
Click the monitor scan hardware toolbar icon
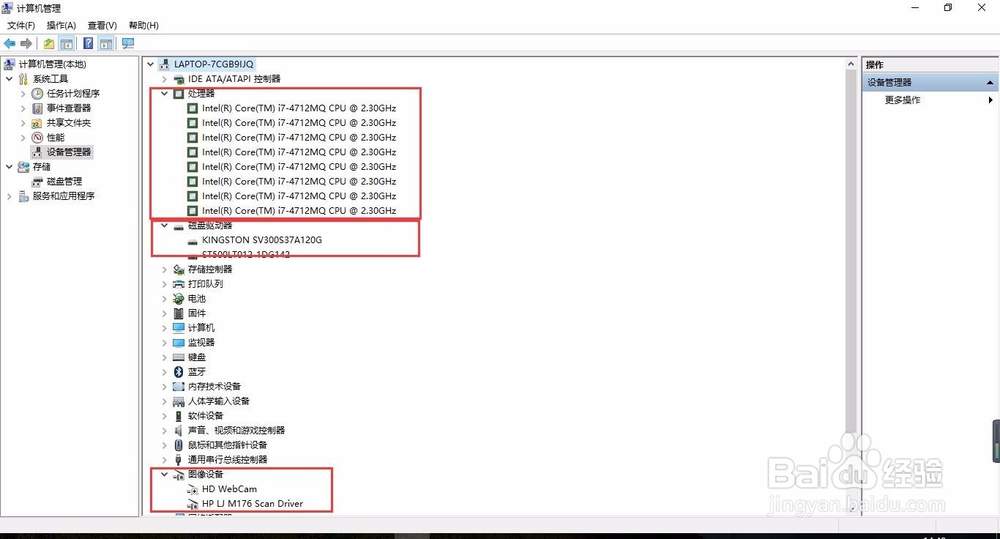click(x=128, y=43)
